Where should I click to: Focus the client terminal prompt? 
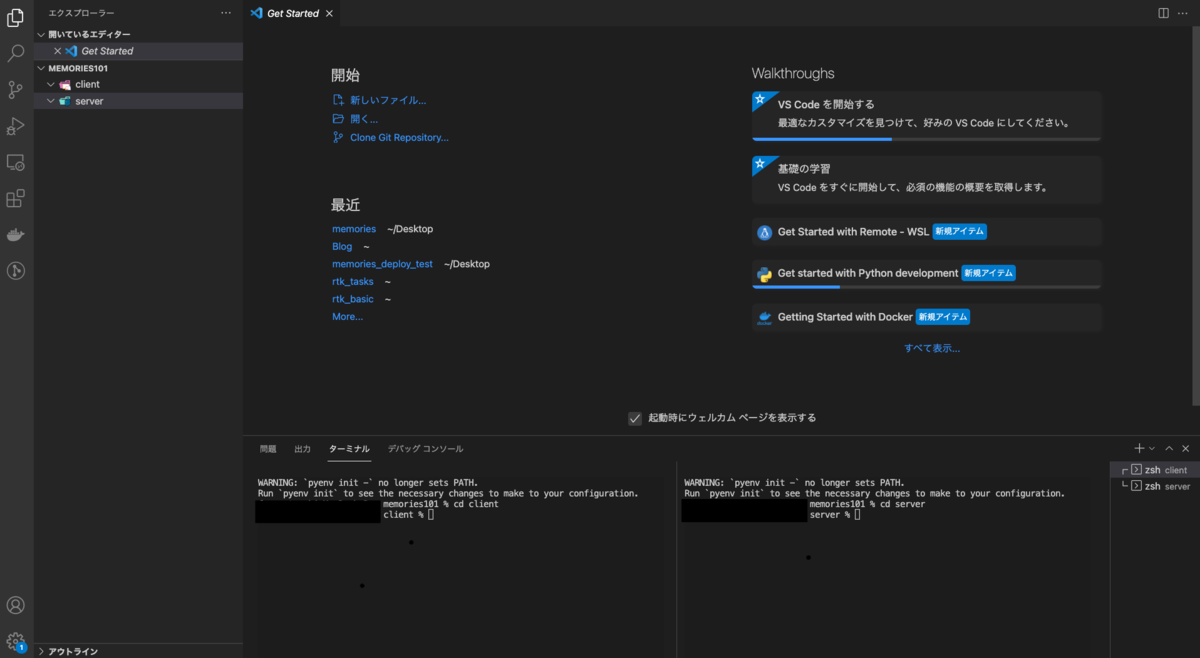(x=431, y=515)
